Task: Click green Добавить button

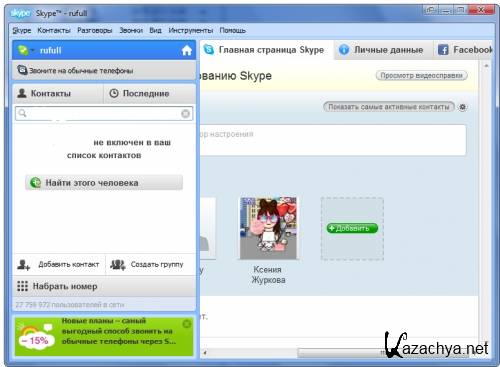Action: point(352,228)
